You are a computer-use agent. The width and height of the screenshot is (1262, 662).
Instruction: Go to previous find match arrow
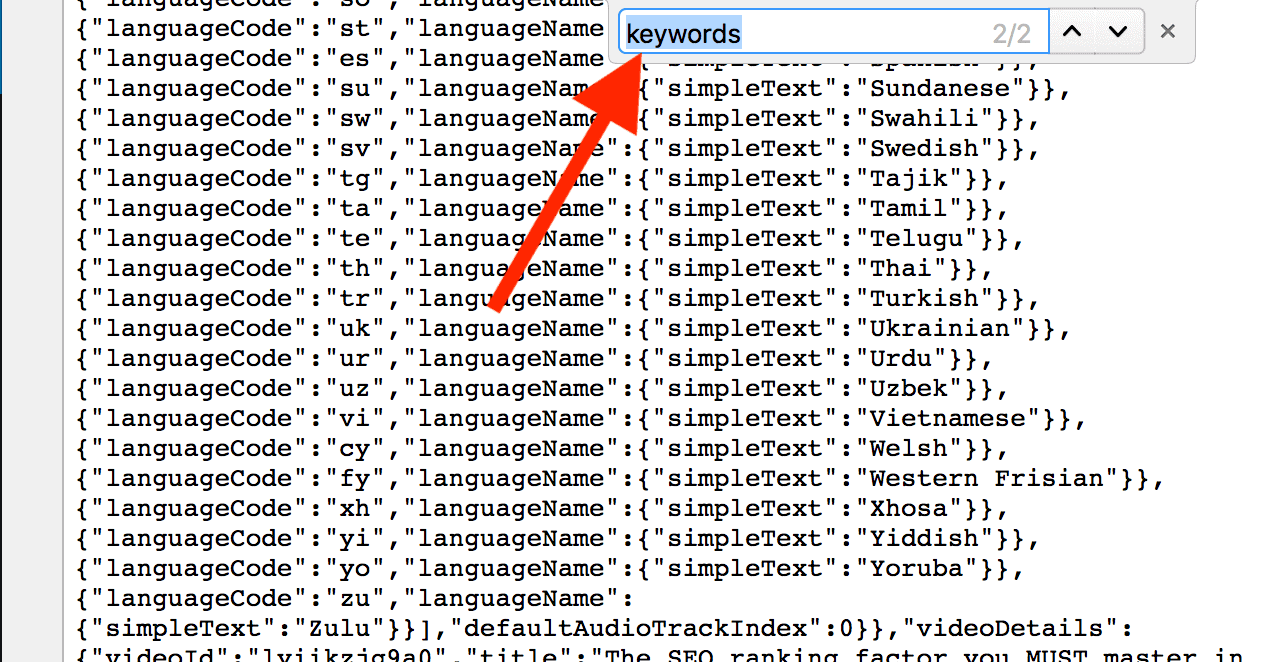coord(1071,32)
